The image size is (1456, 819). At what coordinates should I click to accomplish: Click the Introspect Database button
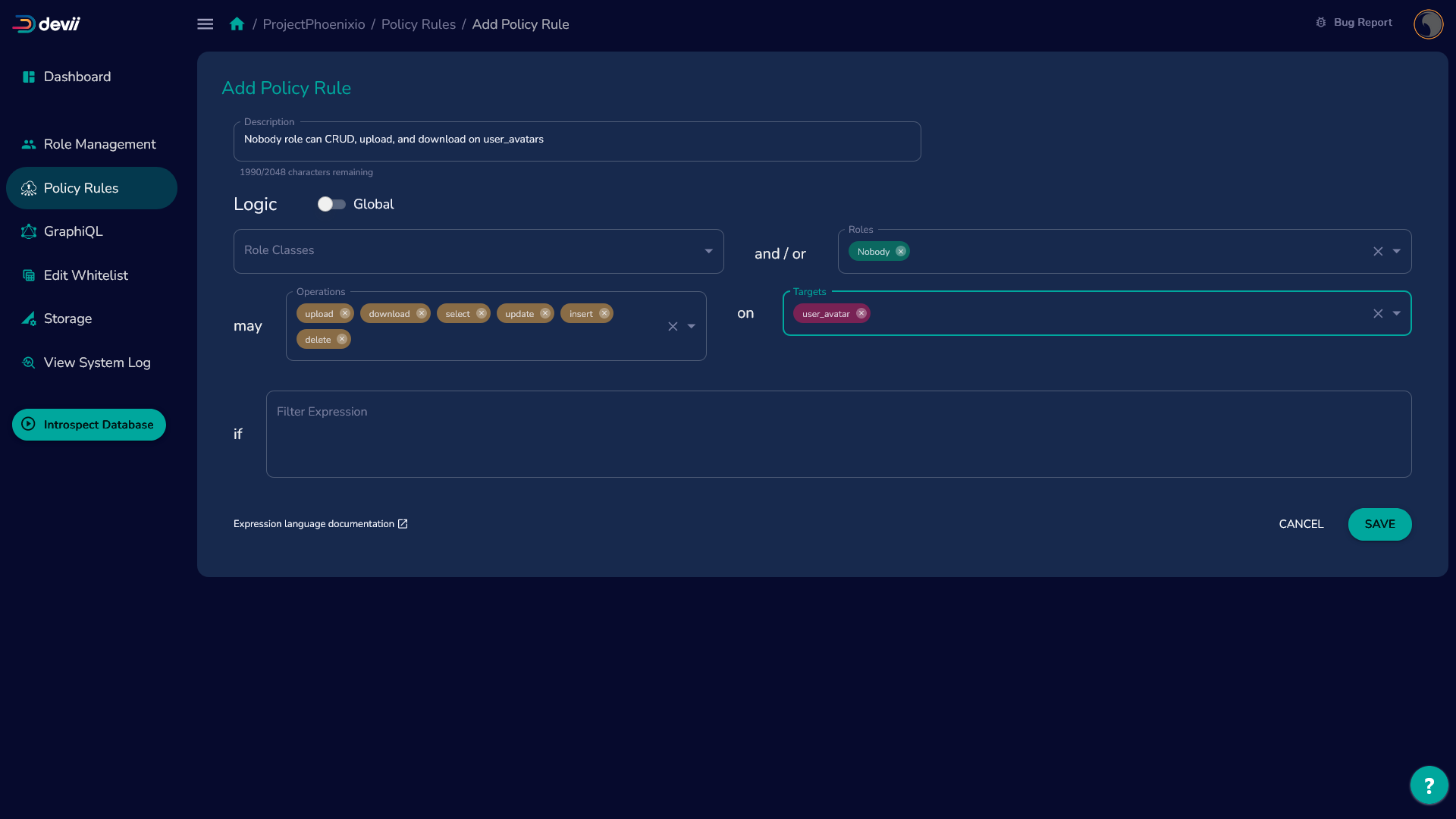(89, 425)
